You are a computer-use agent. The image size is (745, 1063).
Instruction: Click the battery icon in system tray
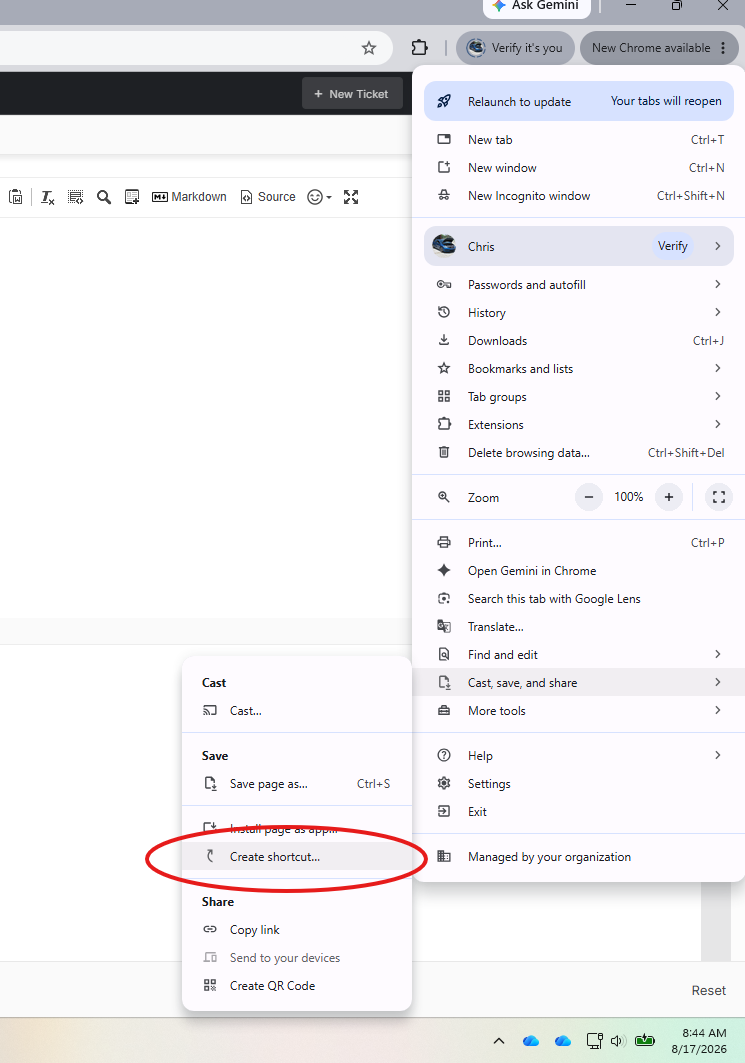point(645,1041)
